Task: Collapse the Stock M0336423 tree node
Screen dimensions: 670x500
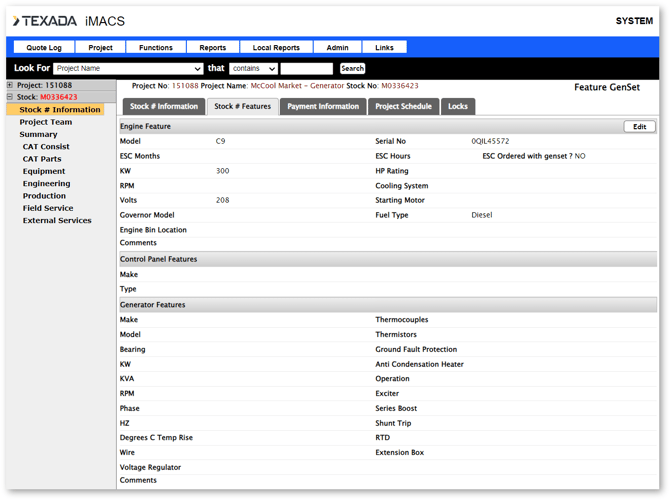Action: coord(10,97)
